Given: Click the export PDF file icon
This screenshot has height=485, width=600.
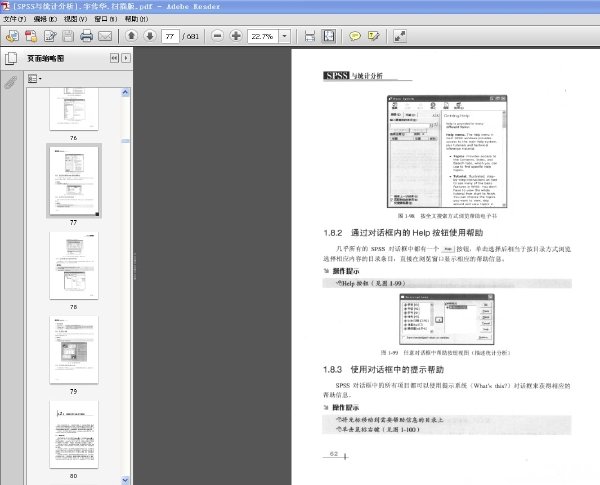Looking at the screenshot, I should pyautogui.click(x=31, y=36).
